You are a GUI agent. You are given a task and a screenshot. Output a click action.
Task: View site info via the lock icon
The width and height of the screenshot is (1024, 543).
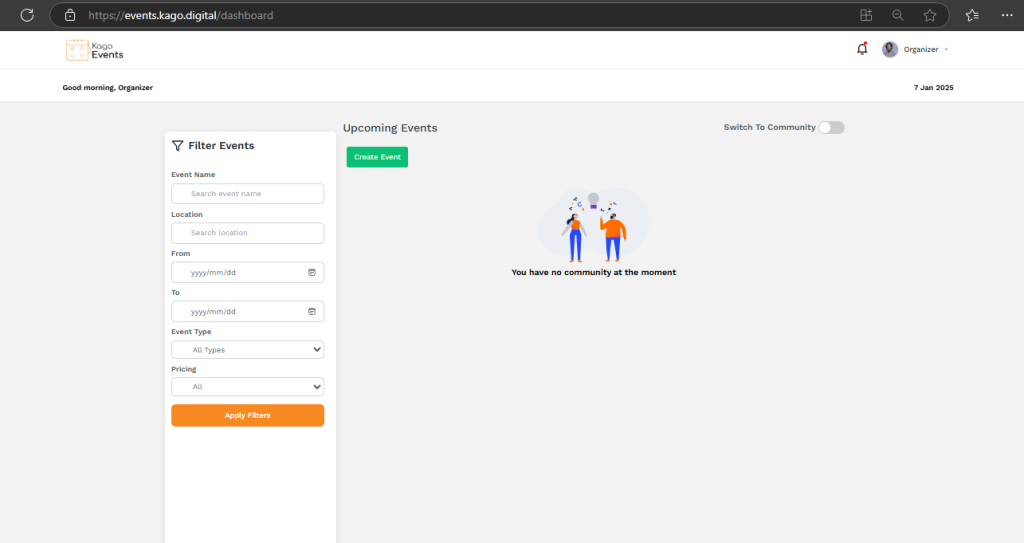[69, 15]
